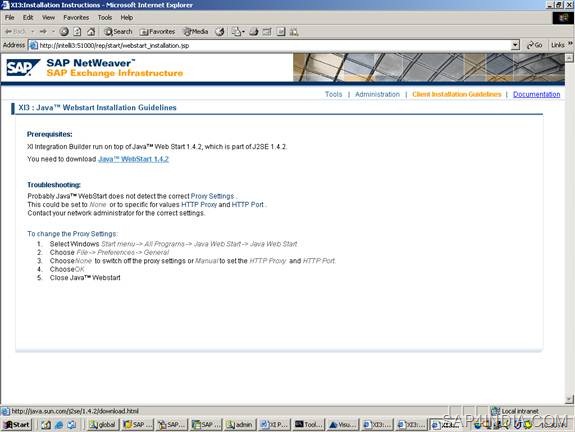Expand the Mail button dropdown arrow
The height and width of the screenshot is (432, 575).
(243, 32)
